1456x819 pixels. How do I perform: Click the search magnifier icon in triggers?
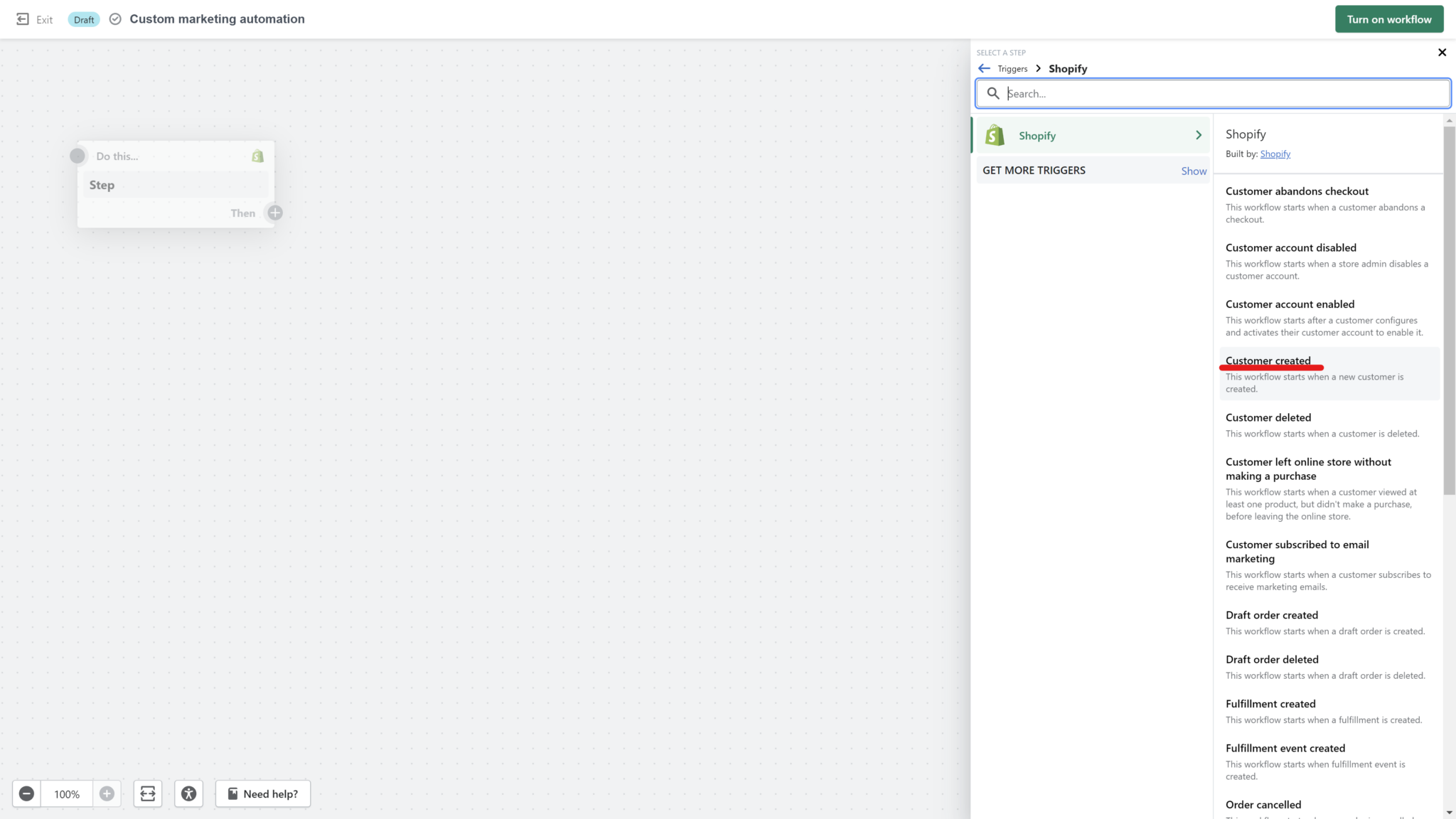993,93
